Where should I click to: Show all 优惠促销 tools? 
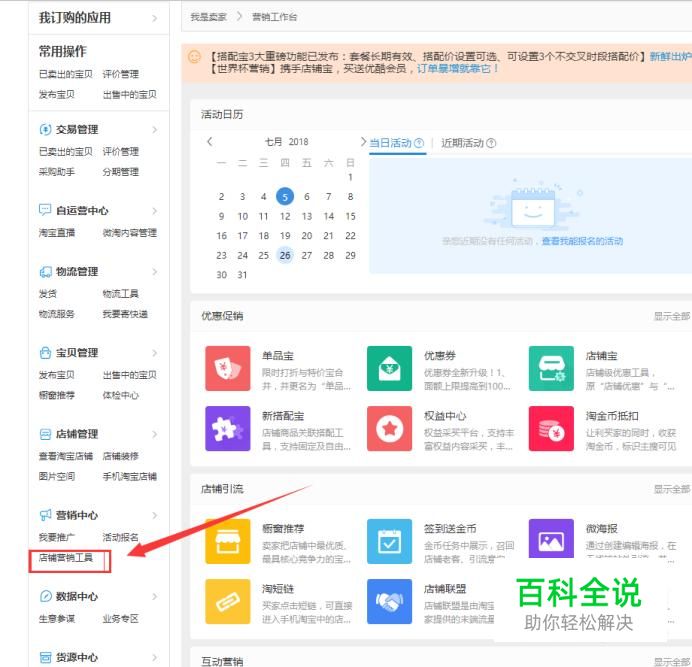point(672,316)
